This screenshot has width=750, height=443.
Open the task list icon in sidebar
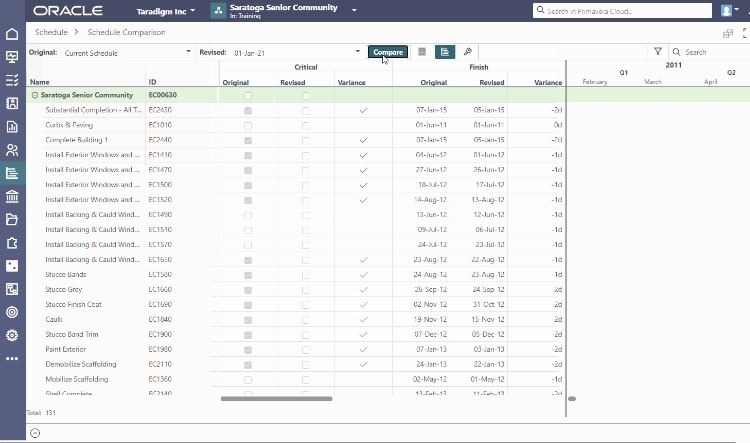(12, 80)
